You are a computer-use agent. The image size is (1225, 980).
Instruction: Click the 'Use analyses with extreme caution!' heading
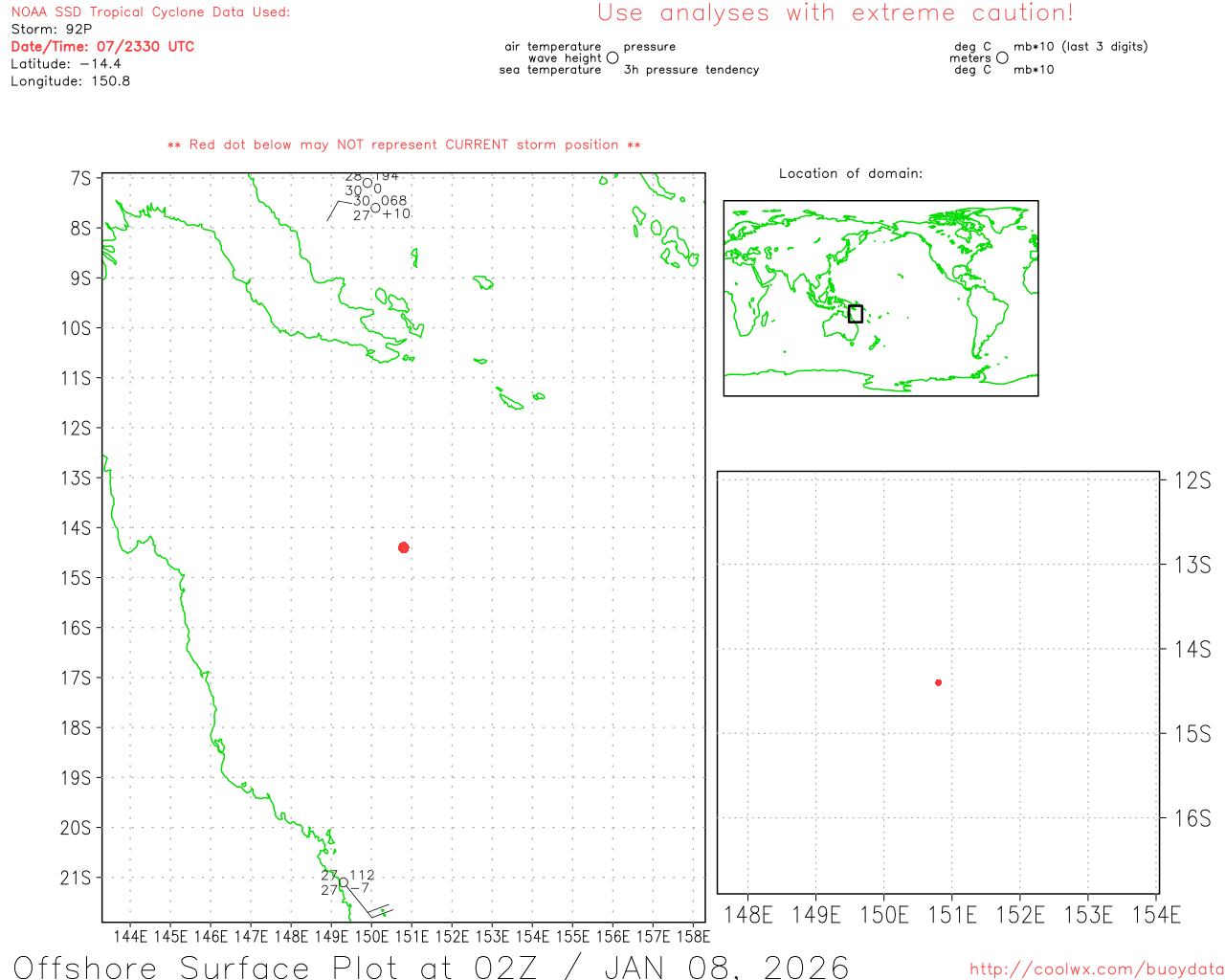(x=835, y=13)
